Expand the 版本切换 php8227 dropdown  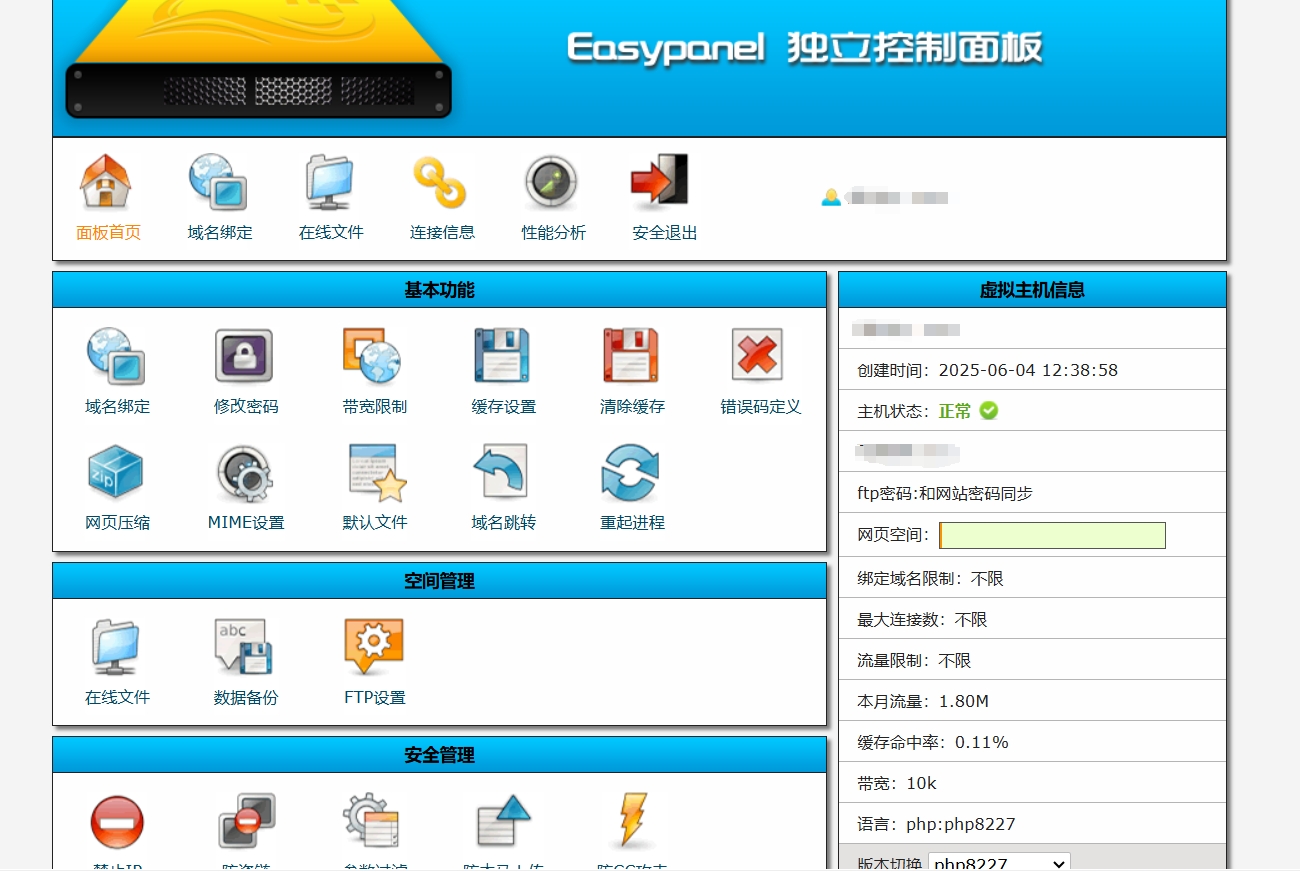pos(999,863)
